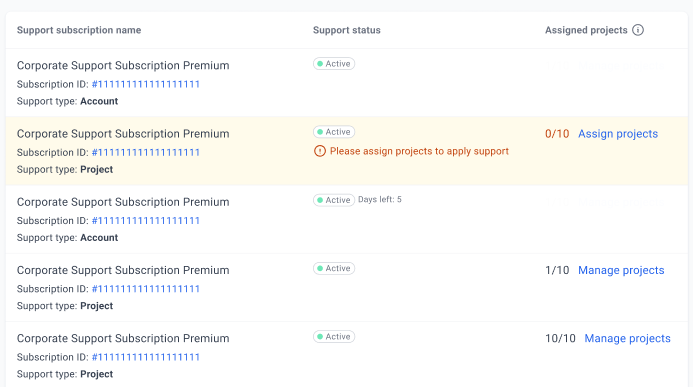Image resolution: width=693 pixels, height=387 pixels.
Task: Click the subscription name in the 10/10 row
Action: pyautogui.click(x=123, y=338)
